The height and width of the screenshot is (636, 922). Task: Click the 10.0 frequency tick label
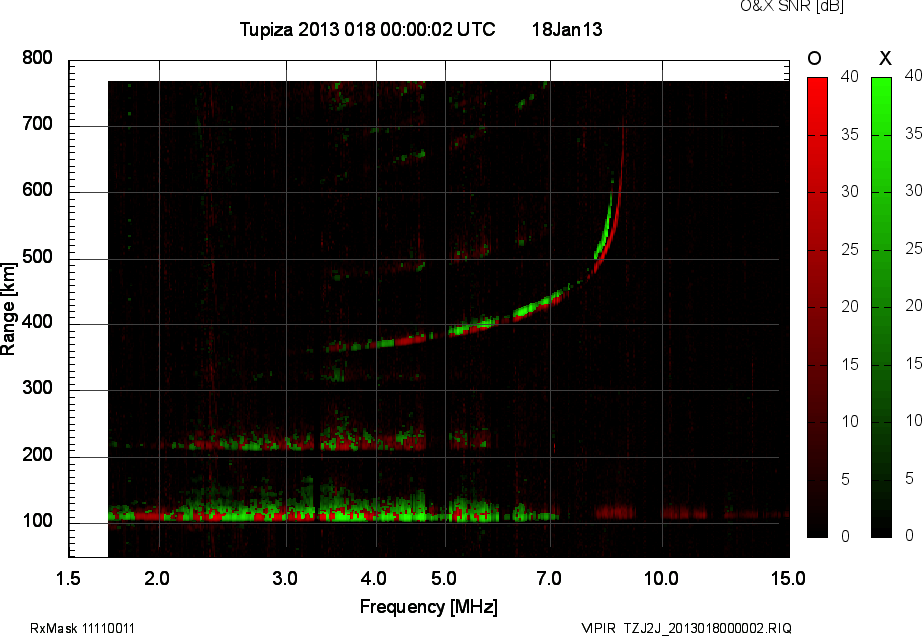pos(661,578)
